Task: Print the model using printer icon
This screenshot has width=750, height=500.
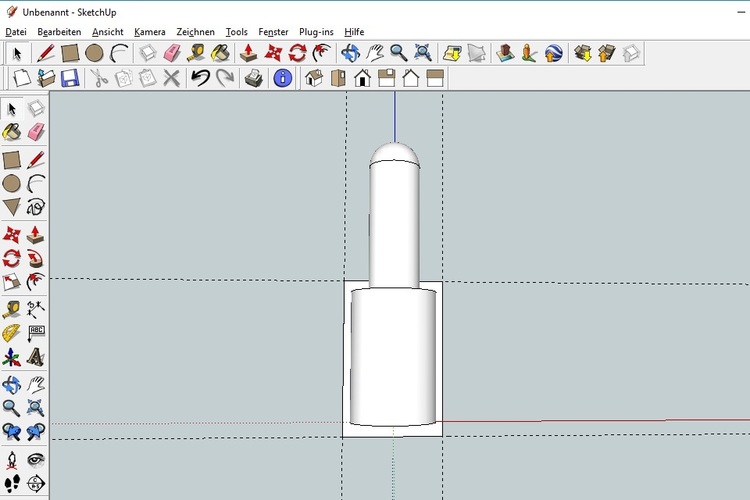Action: pos(254,78)
